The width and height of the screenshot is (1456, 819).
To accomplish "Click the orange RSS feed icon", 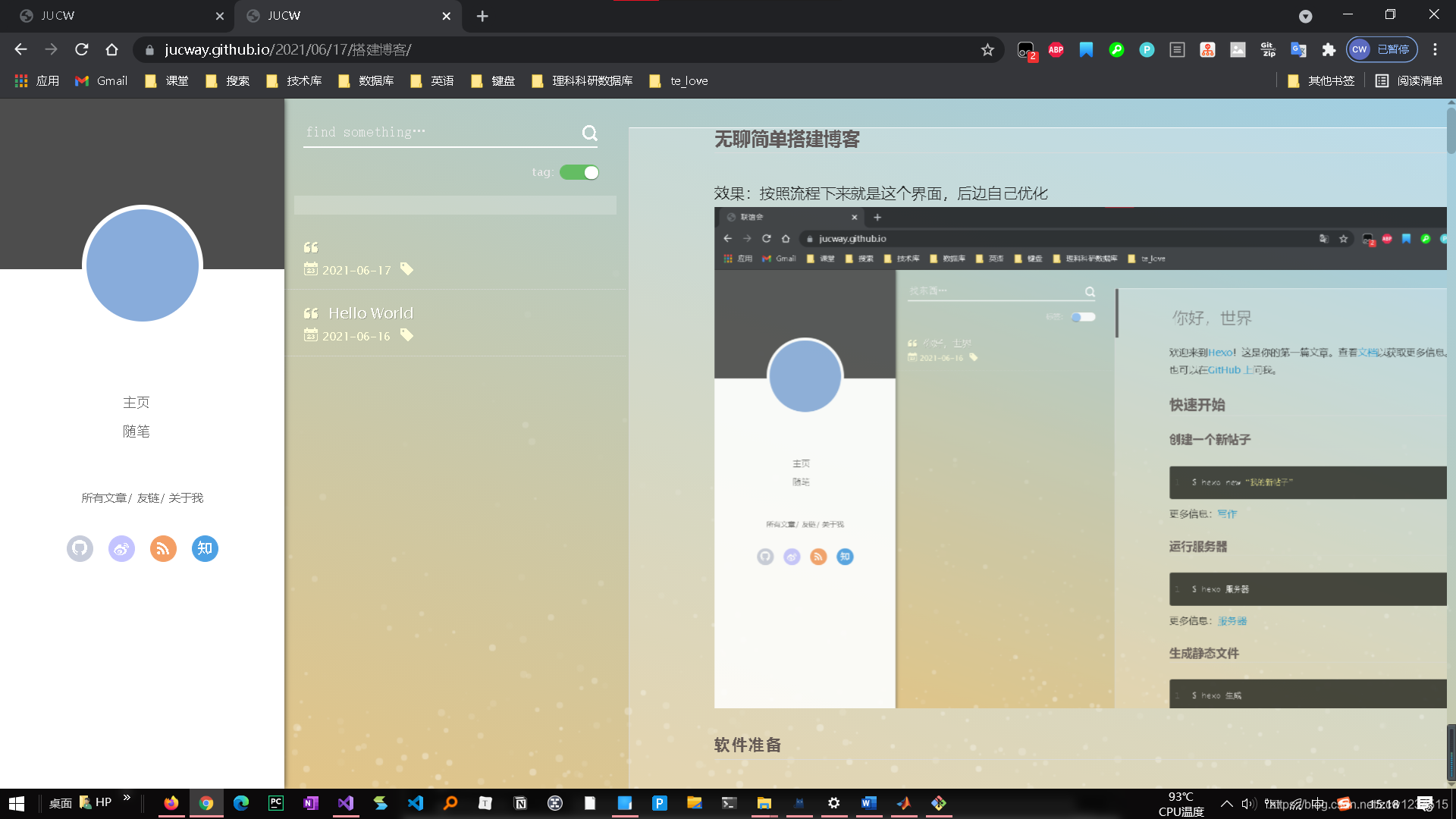I will pos(163,548).
